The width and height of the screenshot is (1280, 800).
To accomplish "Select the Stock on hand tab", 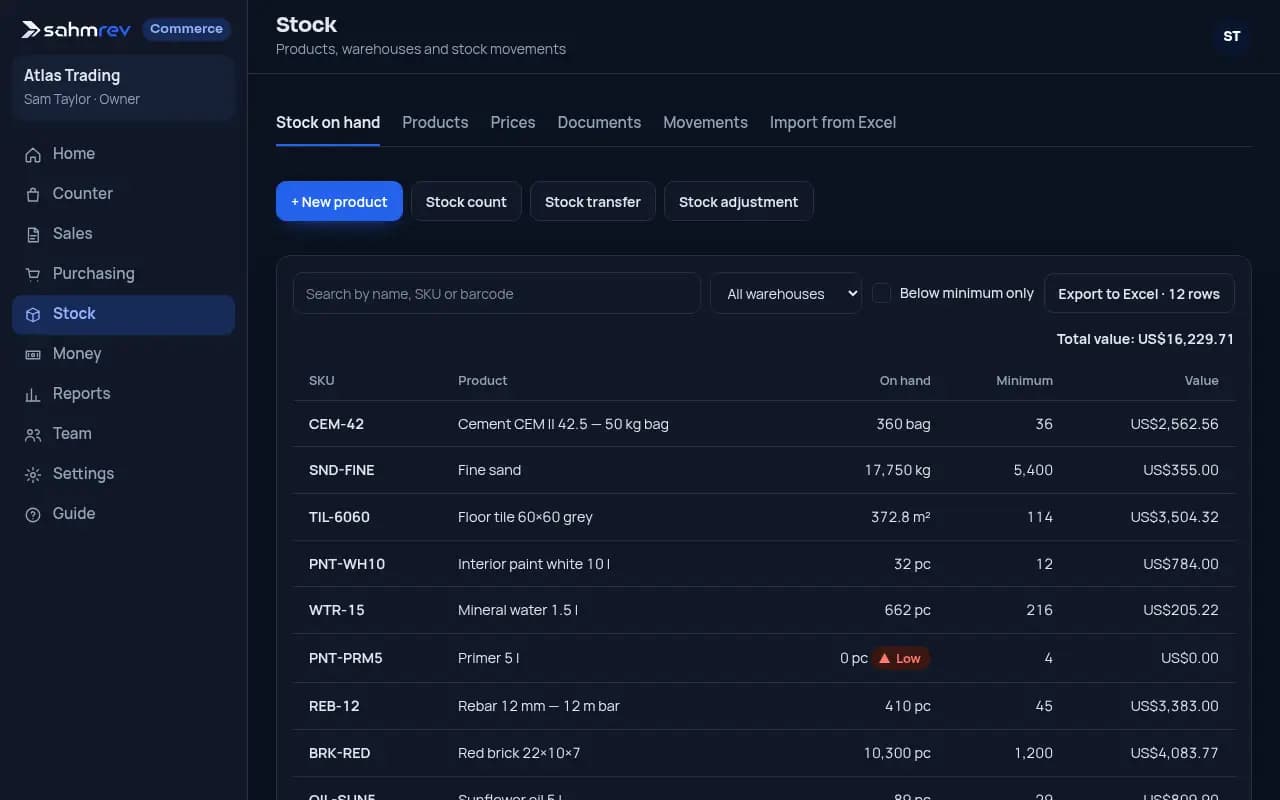I will click(x=328, y=122).
